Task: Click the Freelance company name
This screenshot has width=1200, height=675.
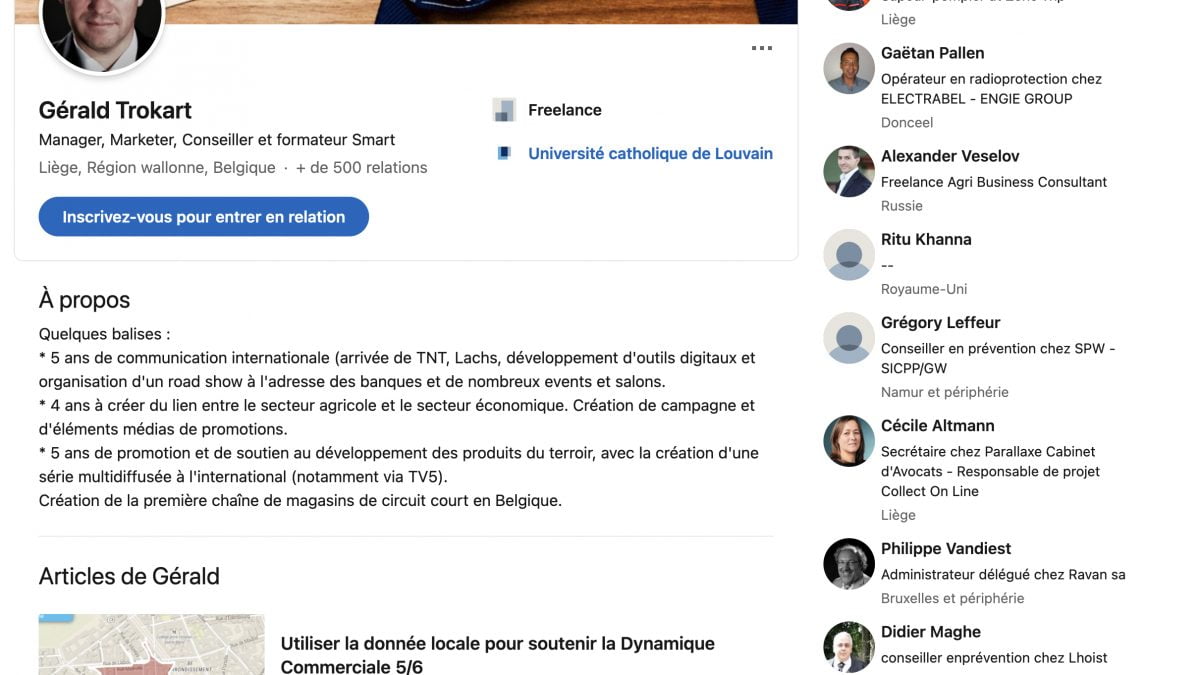Action: tap(565, 110)
